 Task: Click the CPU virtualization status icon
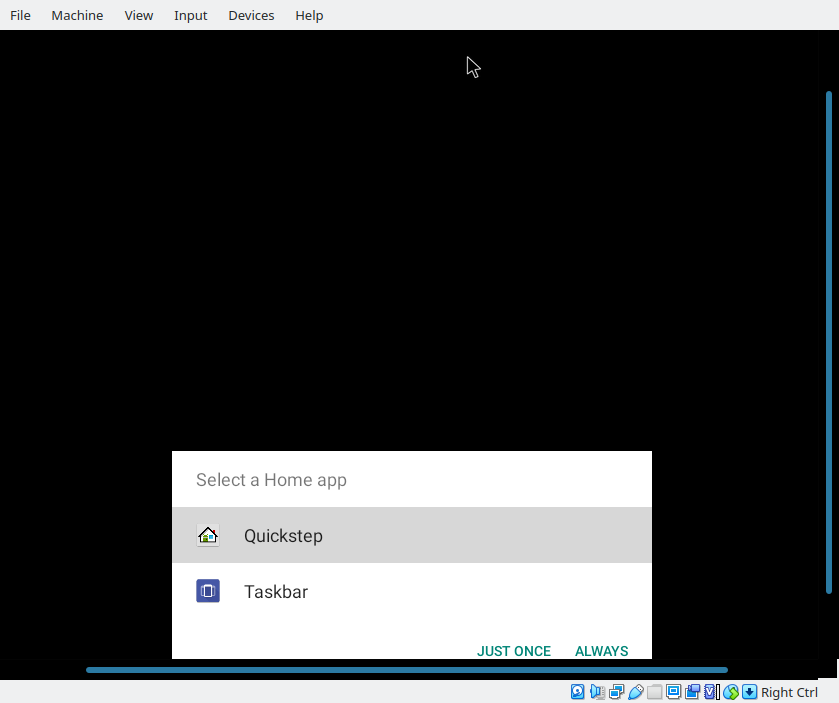pyautogui.click(x=712, y=692)
